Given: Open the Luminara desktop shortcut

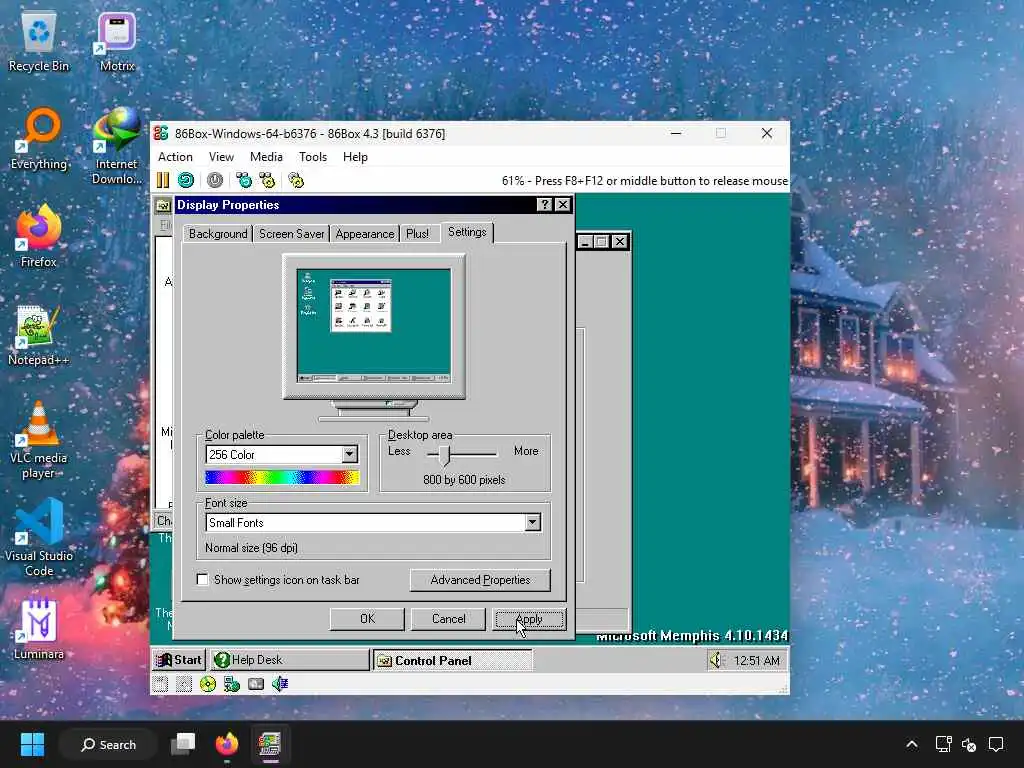Looking at the screenshot, I should point(39,628).
